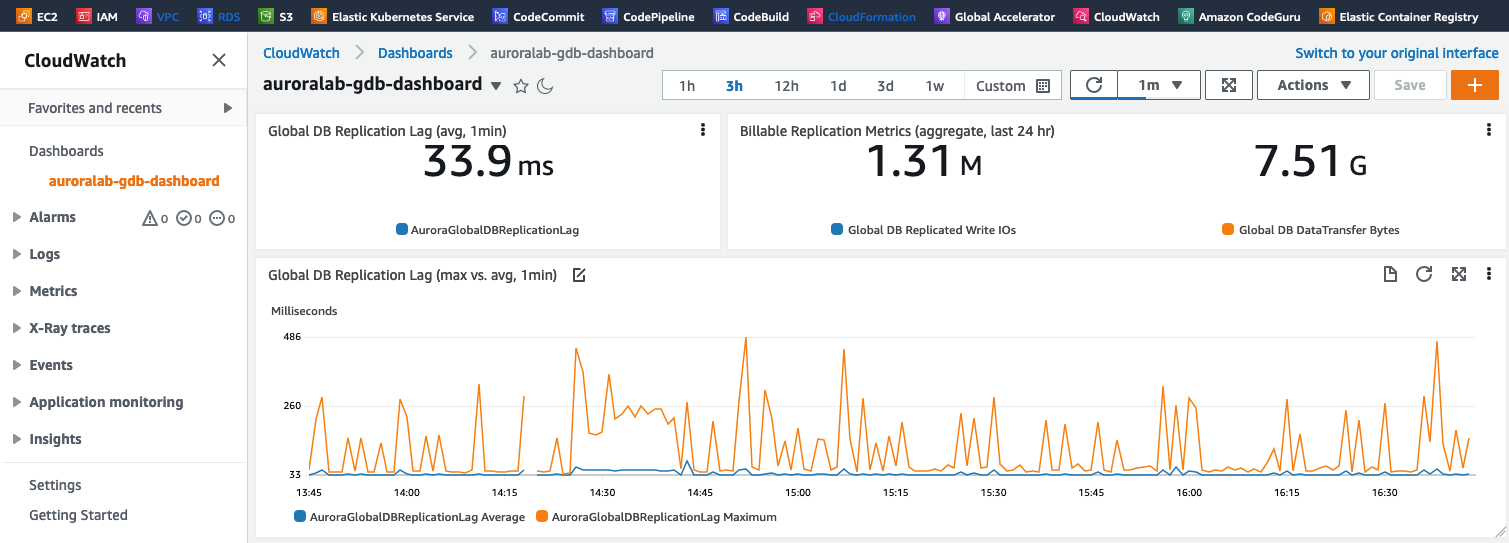Image resolution: width=1509 pixels, height=543 pixels.
Task: Refresh the dashboard
Action: pyautogui.click(x=1094, y=85)
